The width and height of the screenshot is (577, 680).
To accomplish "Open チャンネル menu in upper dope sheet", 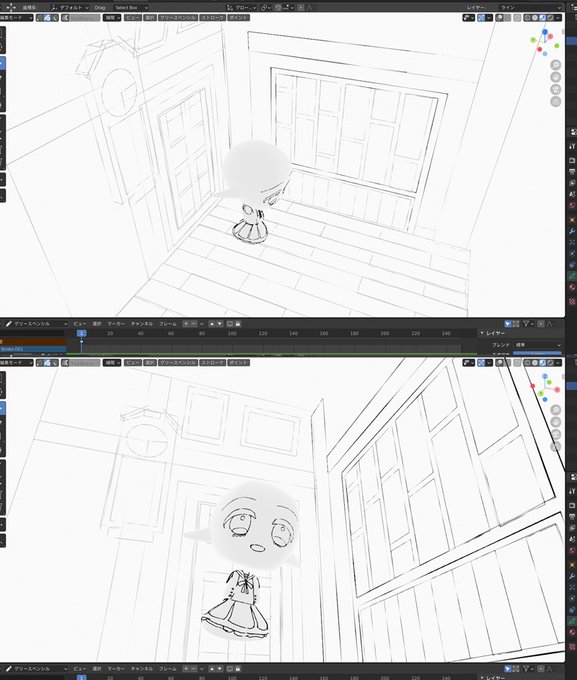I will tap(142, 324).
